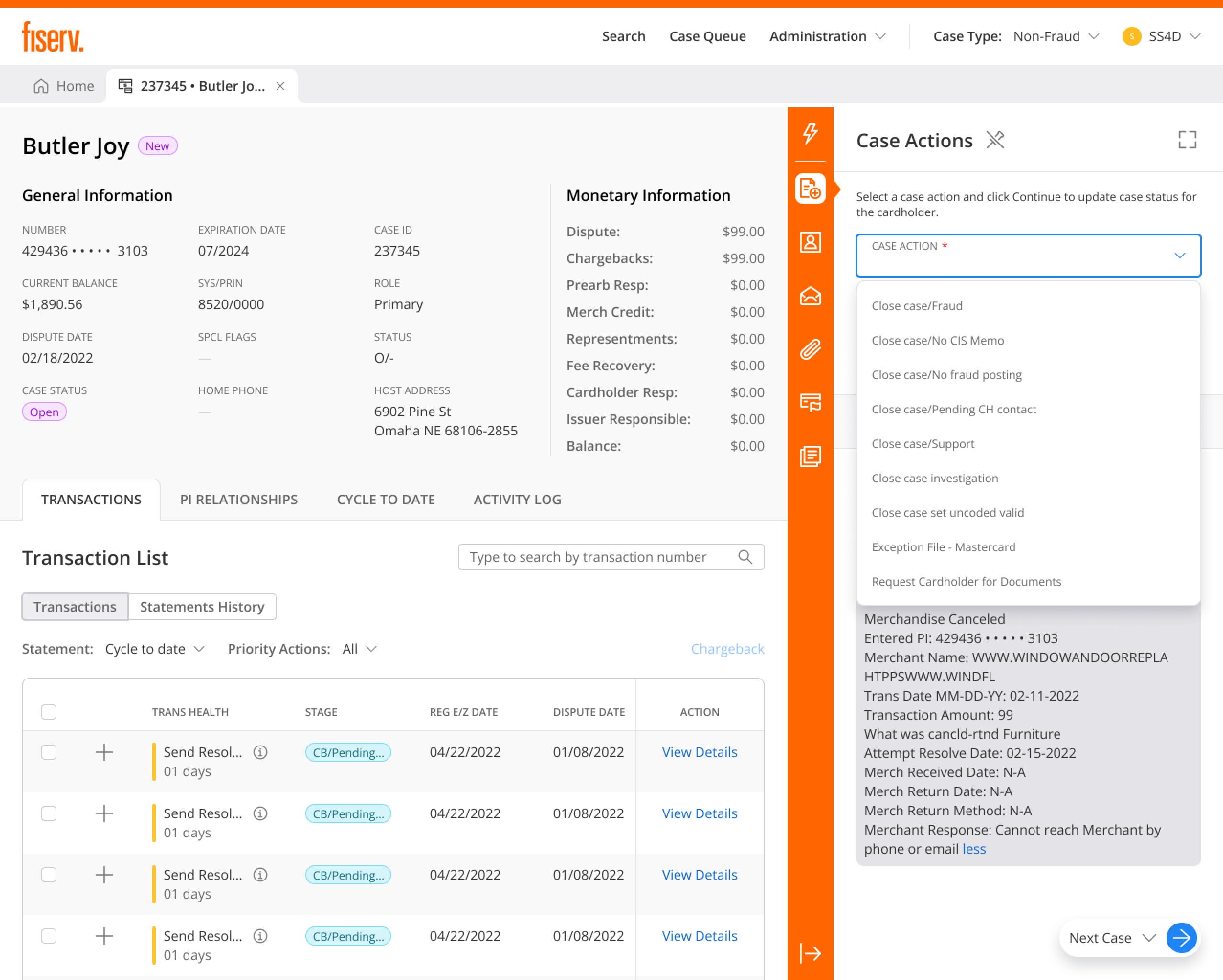The width and height of the screenshot is (1223, 980).
Task: Click the Chargeback link
Action: coord(727,648)
